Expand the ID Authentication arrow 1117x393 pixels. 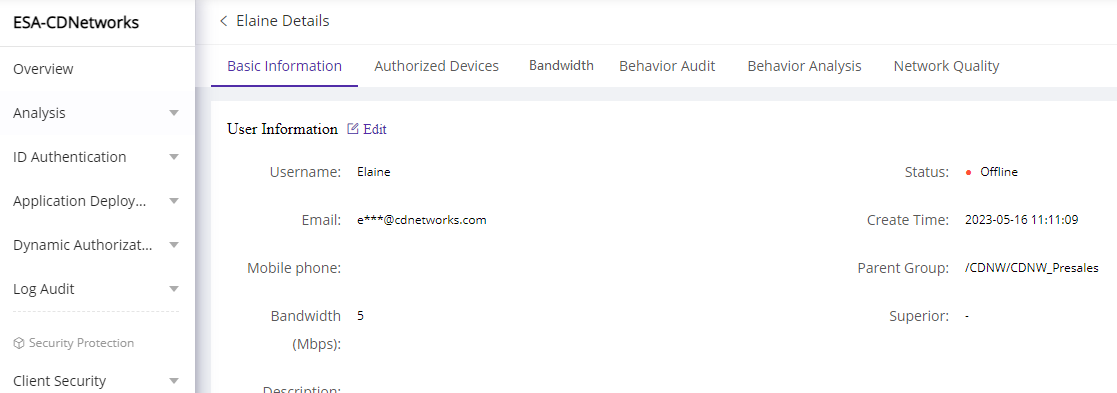(x=174, y=157)
